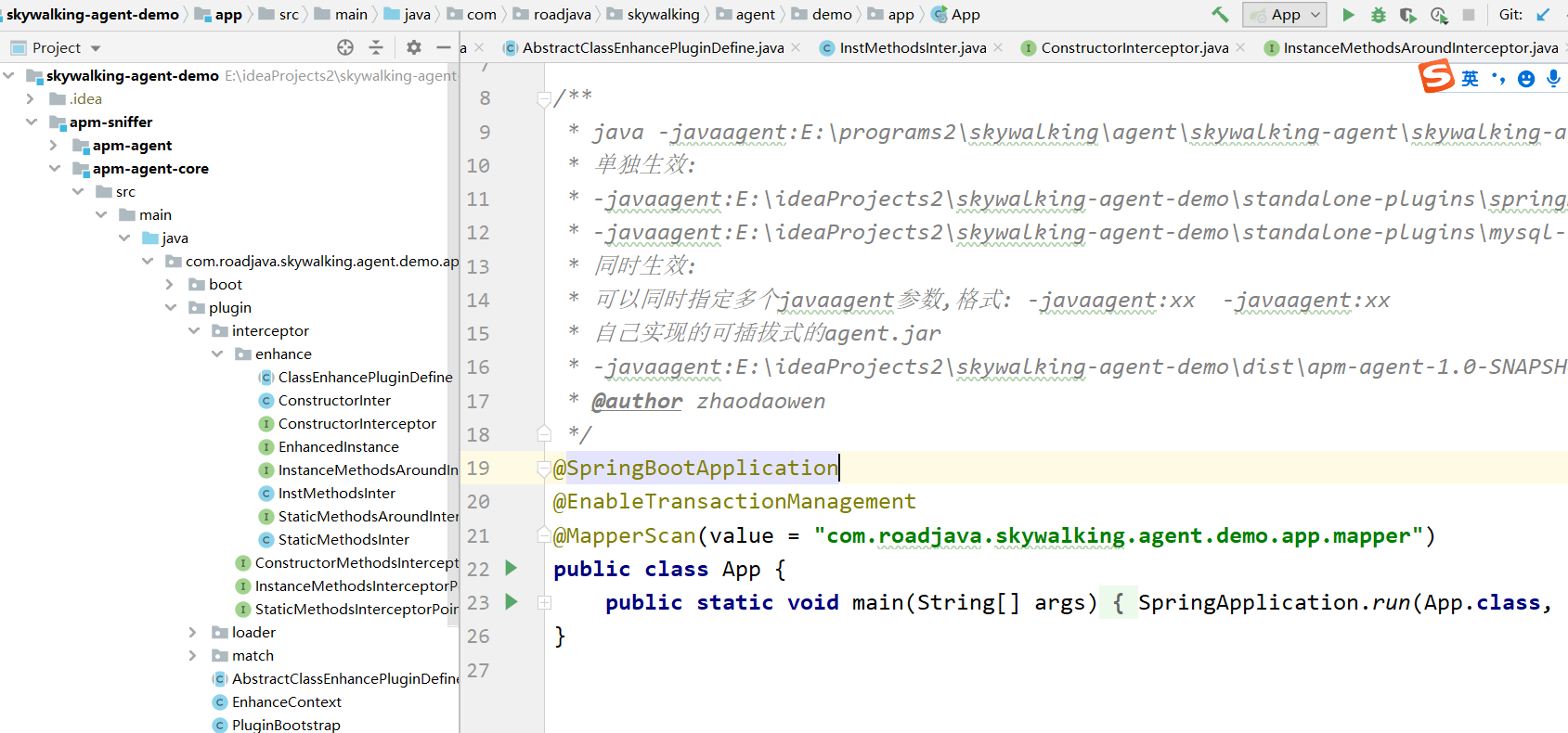The image size is (1568, 733).
Task: Click the skywalking breadcrumb in navigation bar
Action: [x=653, y=14]
